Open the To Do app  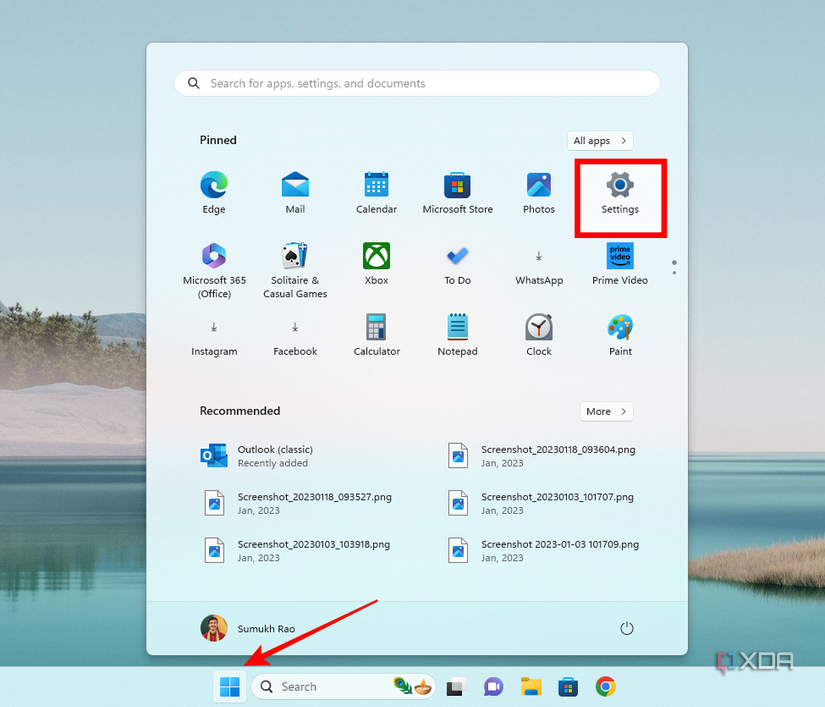[x=457, y=263]
